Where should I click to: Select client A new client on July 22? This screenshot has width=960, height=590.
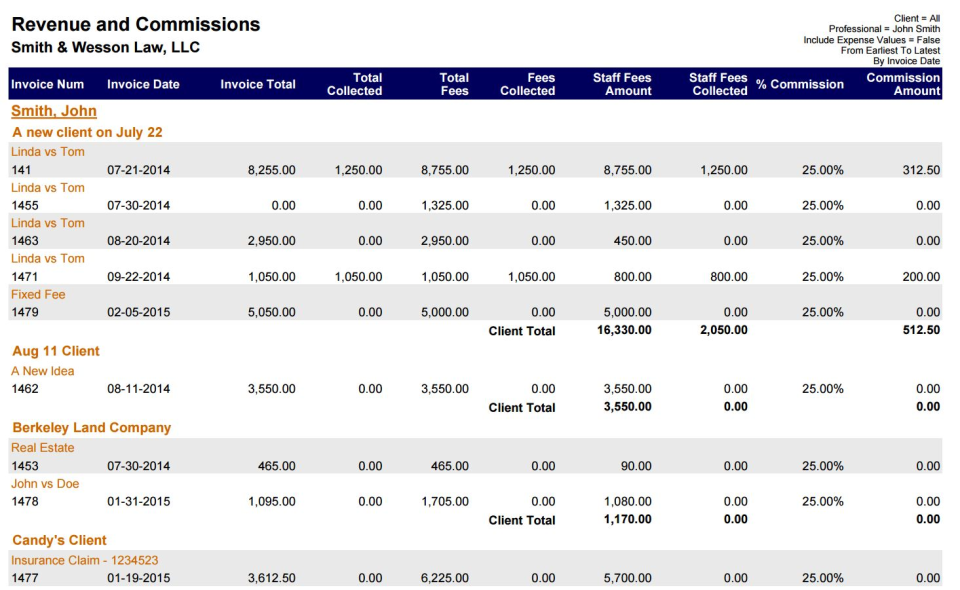click(x=91, y=131)
